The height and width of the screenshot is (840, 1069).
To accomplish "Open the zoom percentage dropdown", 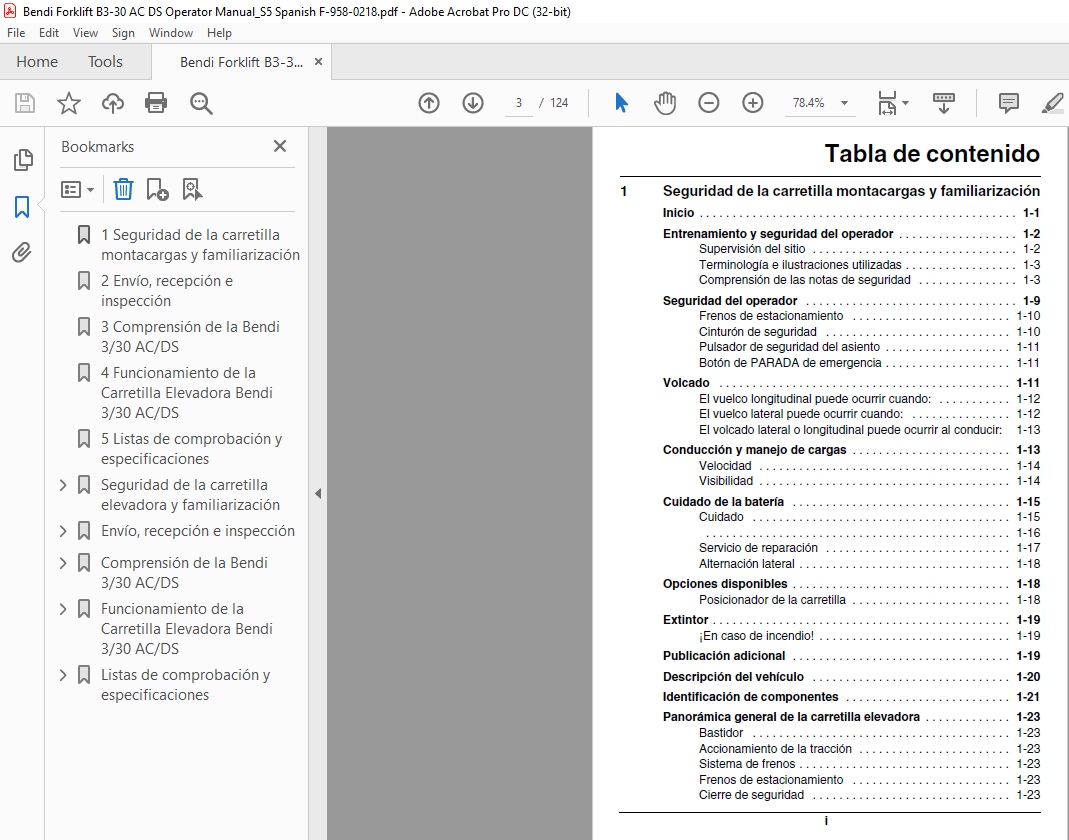I will click(x=844, y=103).
